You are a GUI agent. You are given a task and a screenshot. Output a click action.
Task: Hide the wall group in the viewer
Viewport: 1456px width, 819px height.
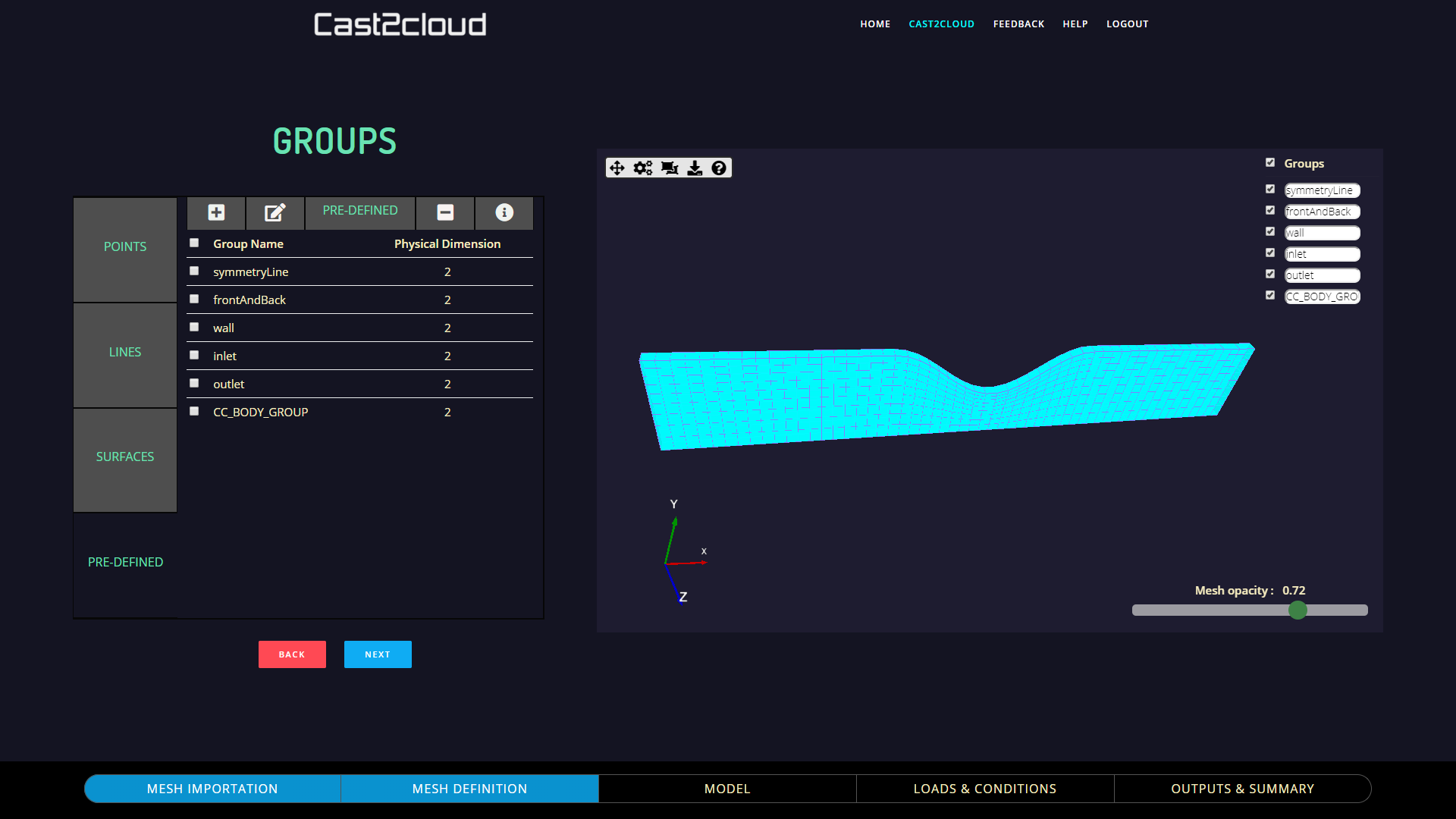click(x=1270, y=231)
